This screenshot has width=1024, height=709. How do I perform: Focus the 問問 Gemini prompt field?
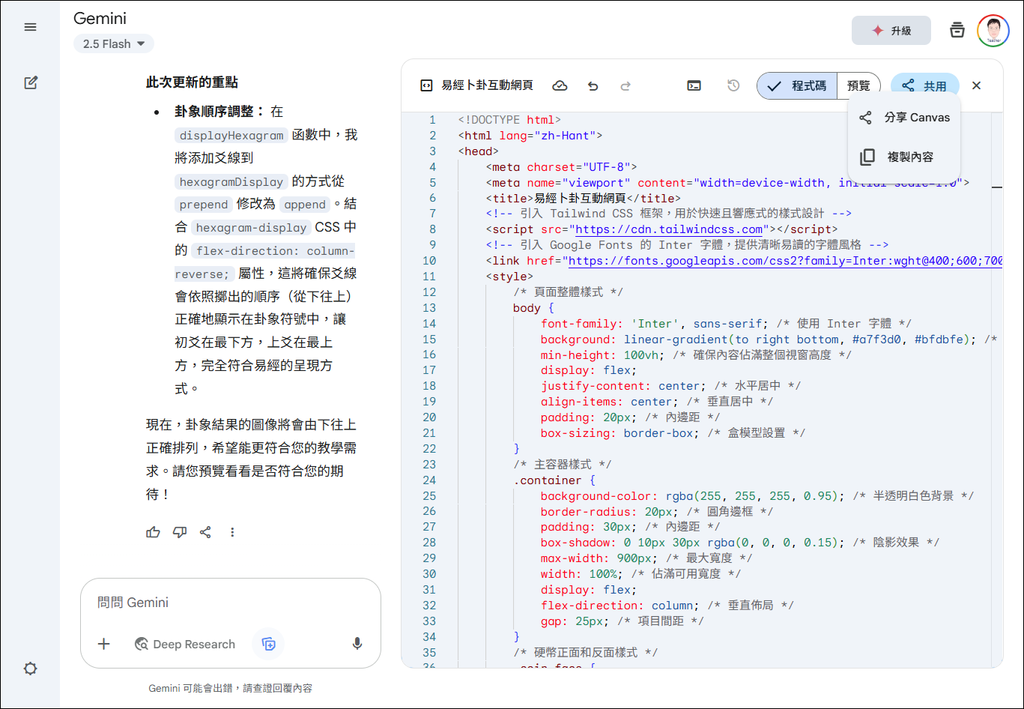pos(231,602)
